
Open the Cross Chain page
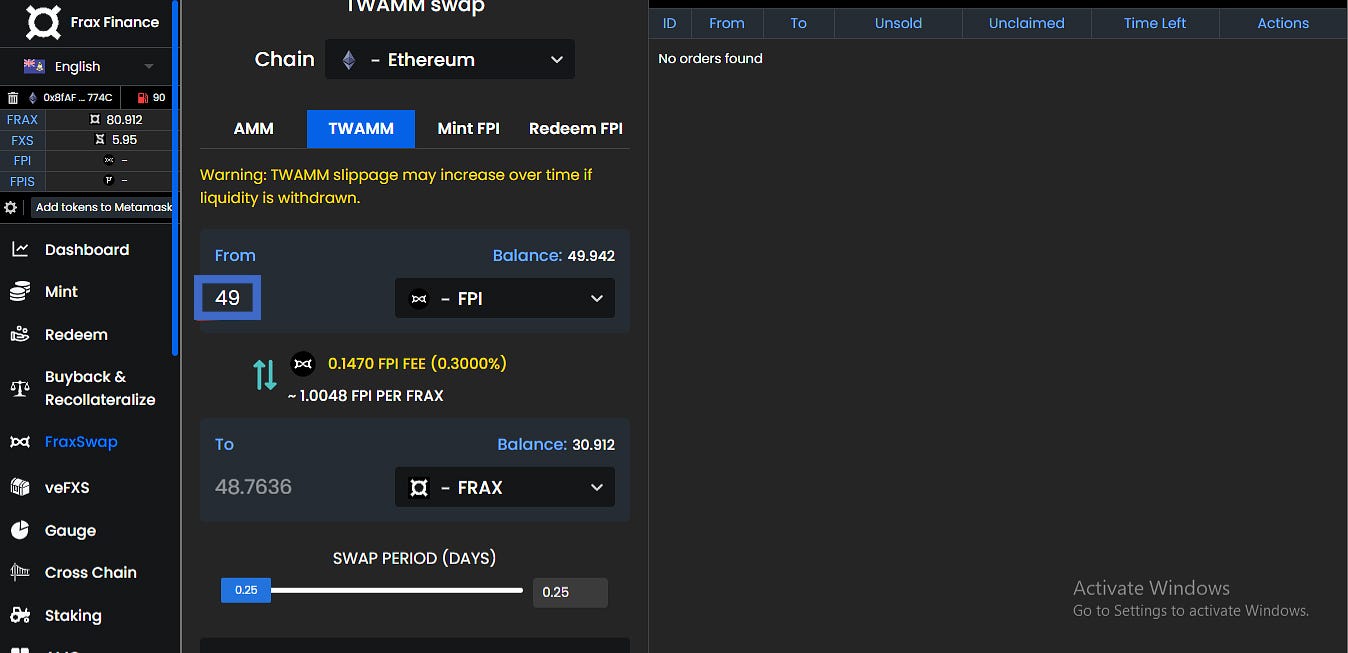[x=91, y=573]
